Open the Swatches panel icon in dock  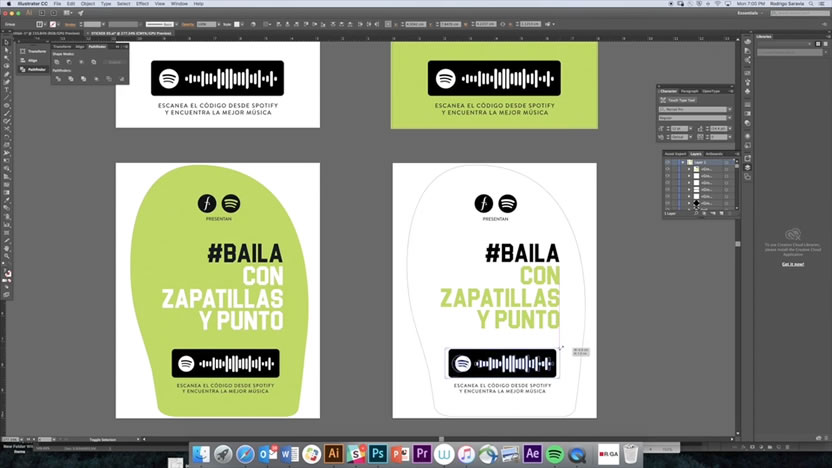coord(748,73)
